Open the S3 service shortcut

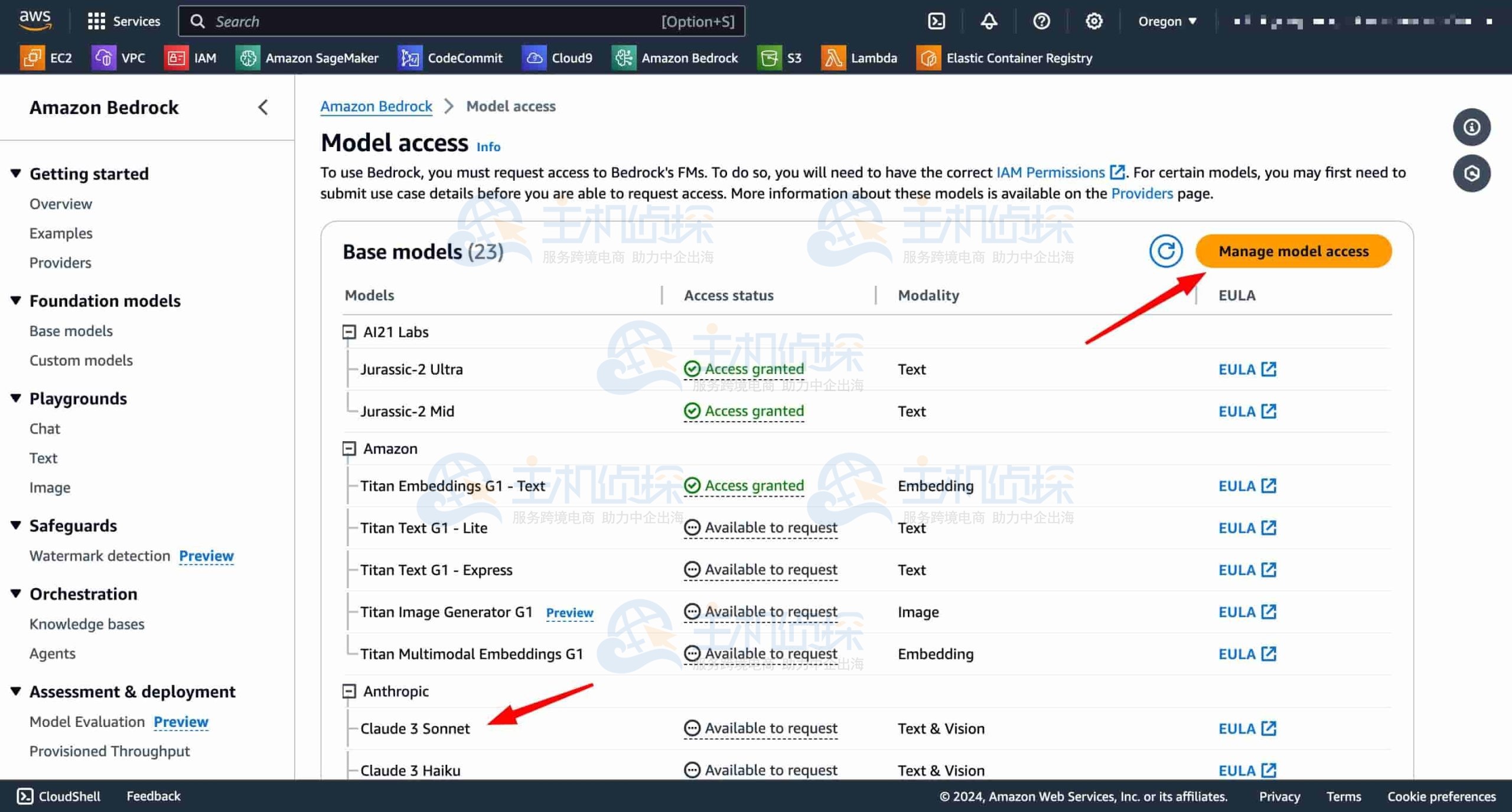(x=780, y=58)
